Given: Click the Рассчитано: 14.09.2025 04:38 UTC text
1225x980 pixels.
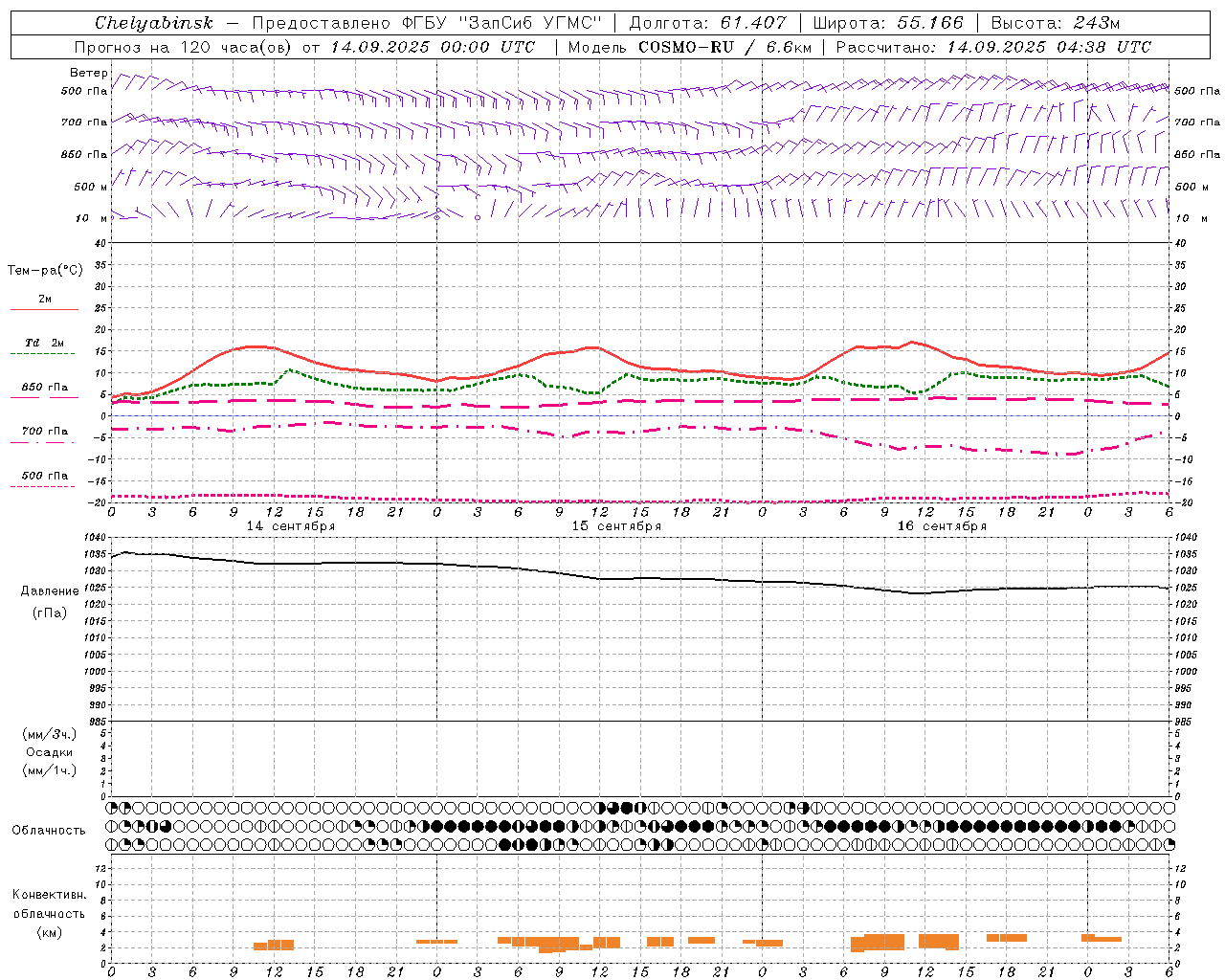Looking at the screenshot, I should pos(993,47).
